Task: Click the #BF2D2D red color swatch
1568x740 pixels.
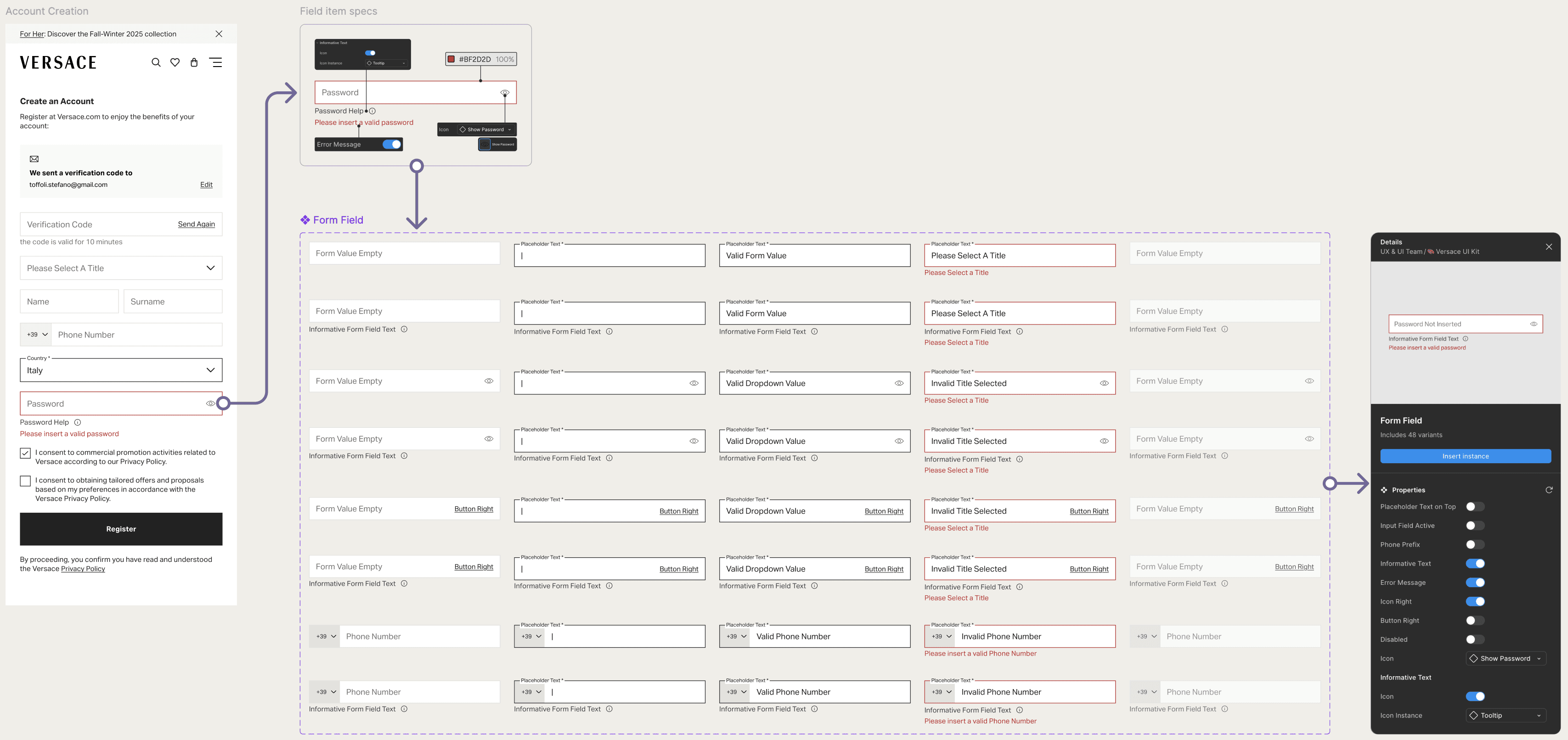Action: (x=451, y=59)
